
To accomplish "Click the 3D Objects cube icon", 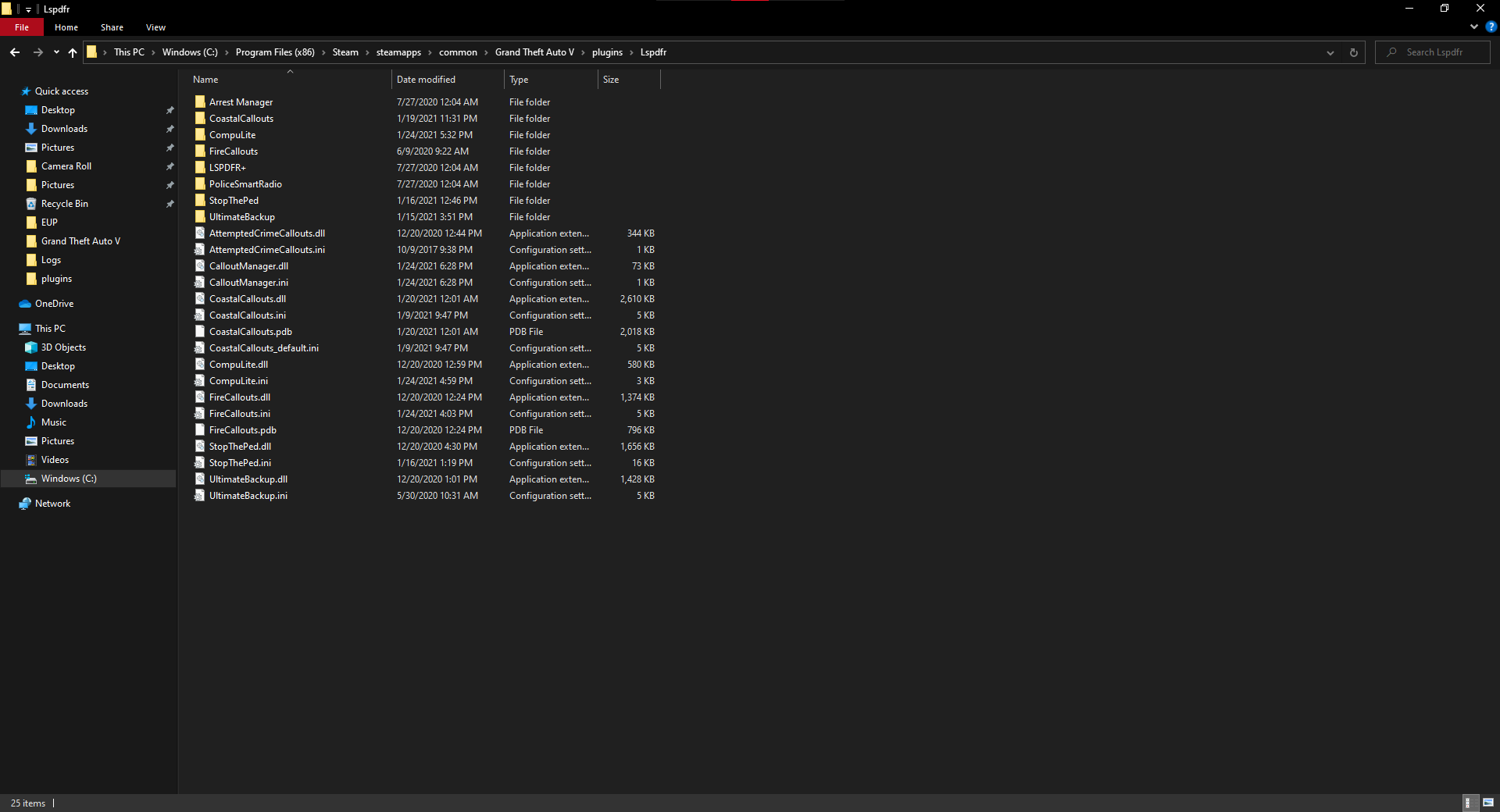I will (x=31, y=347).
